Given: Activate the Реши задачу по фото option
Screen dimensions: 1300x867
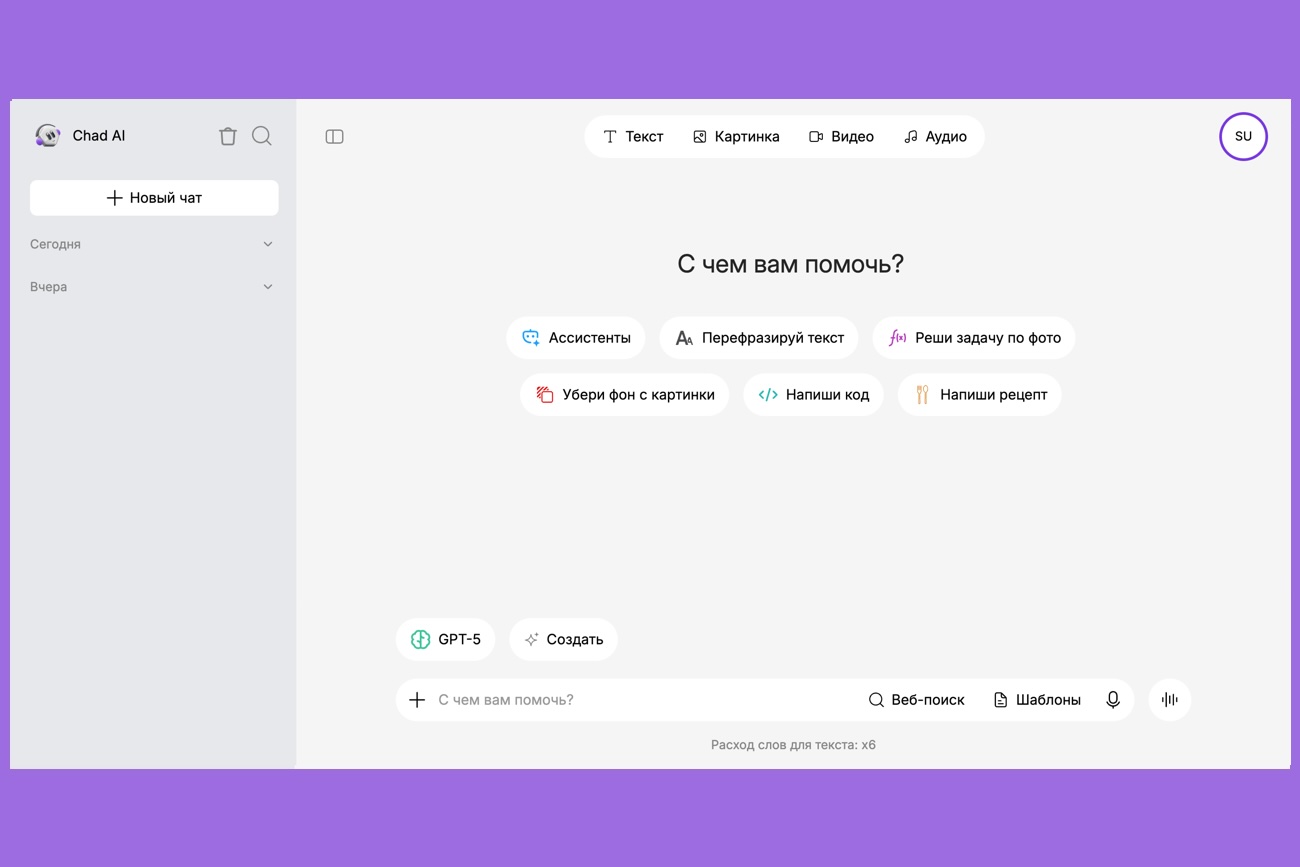Looking at the screenshot, I should point(973,338).
